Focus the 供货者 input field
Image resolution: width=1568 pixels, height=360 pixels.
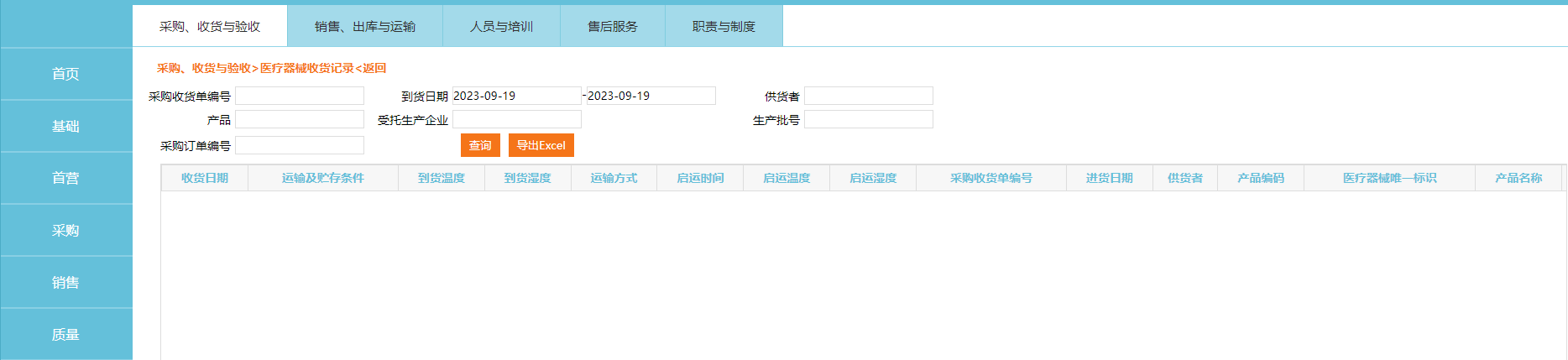coord(869,96)
